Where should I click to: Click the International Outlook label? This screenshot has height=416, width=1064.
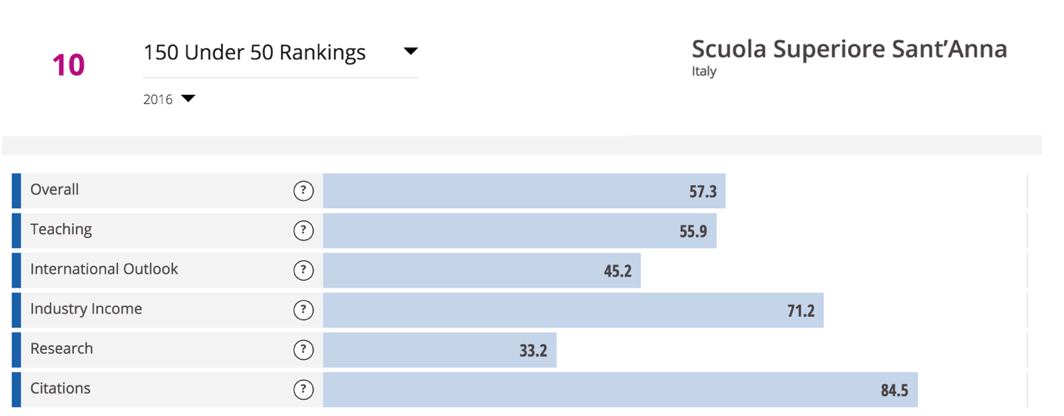tap(104, 270)
